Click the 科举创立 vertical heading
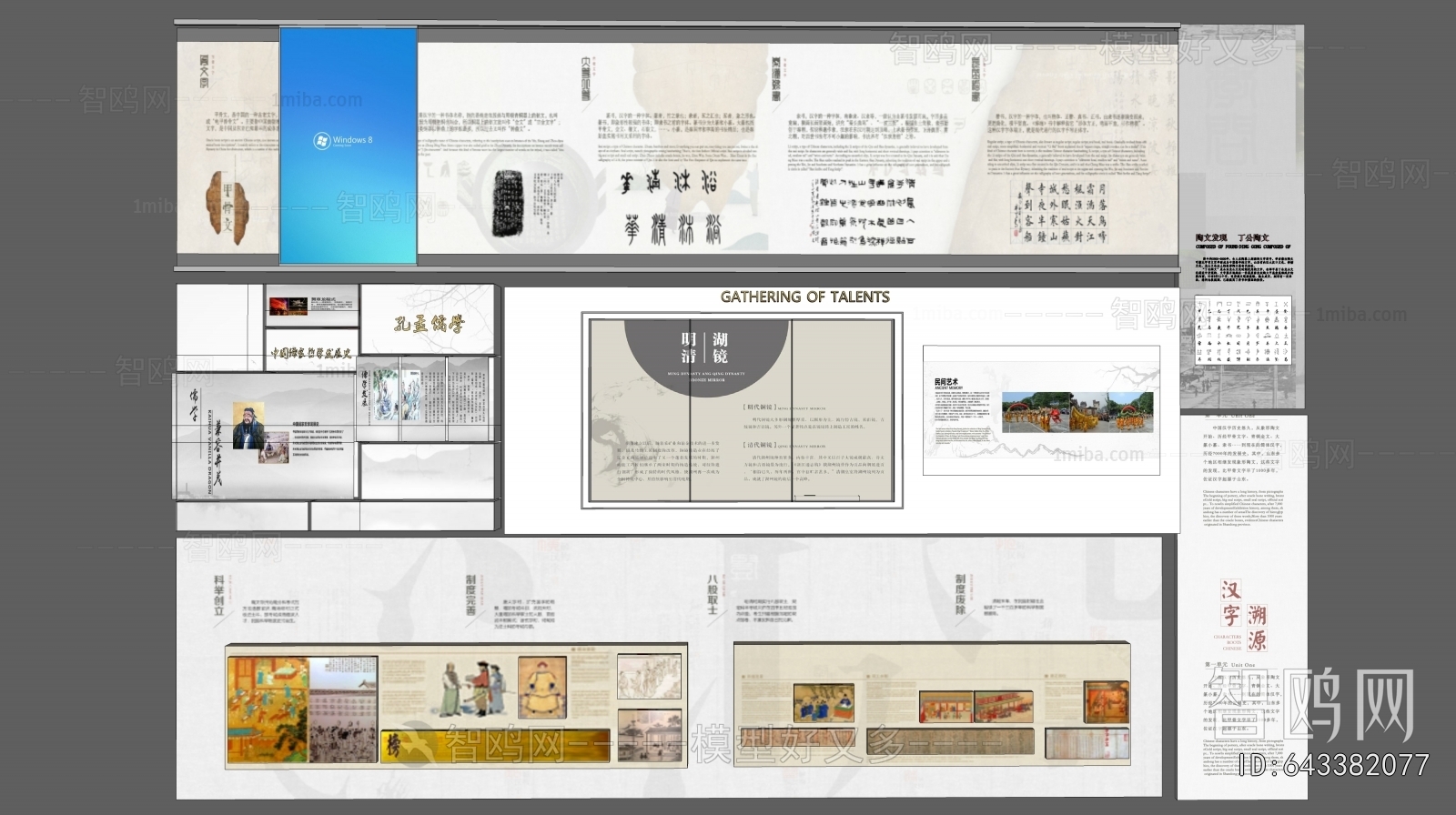 [219, 596]
